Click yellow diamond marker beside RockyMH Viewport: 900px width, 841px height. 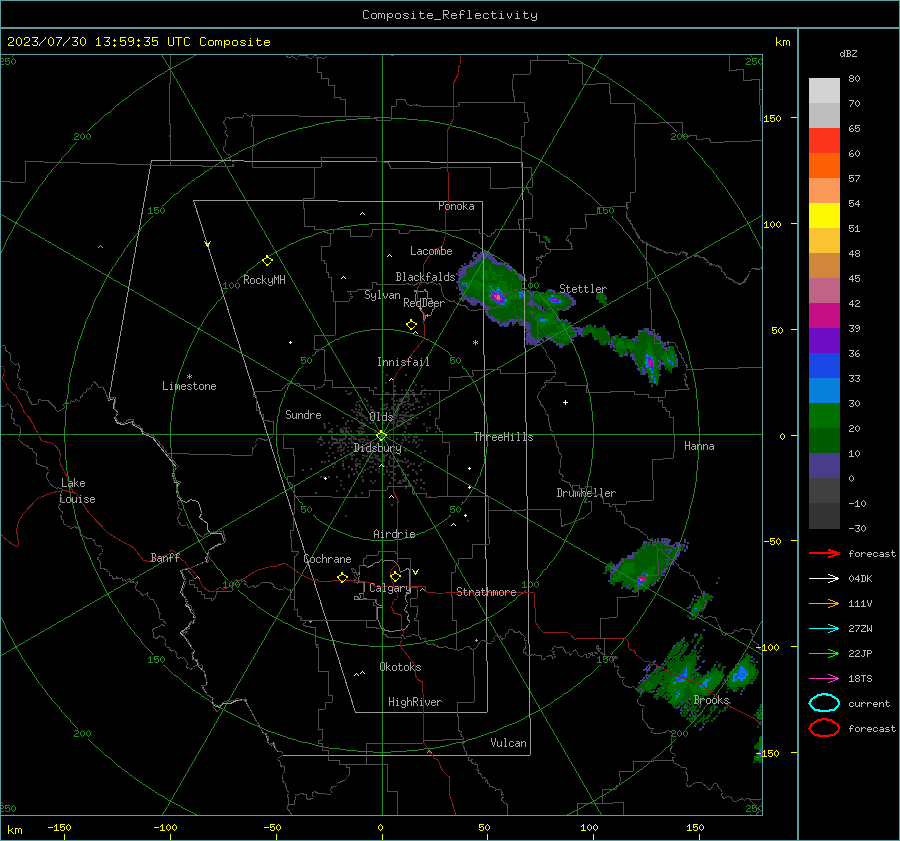click(x=267, y=261)
